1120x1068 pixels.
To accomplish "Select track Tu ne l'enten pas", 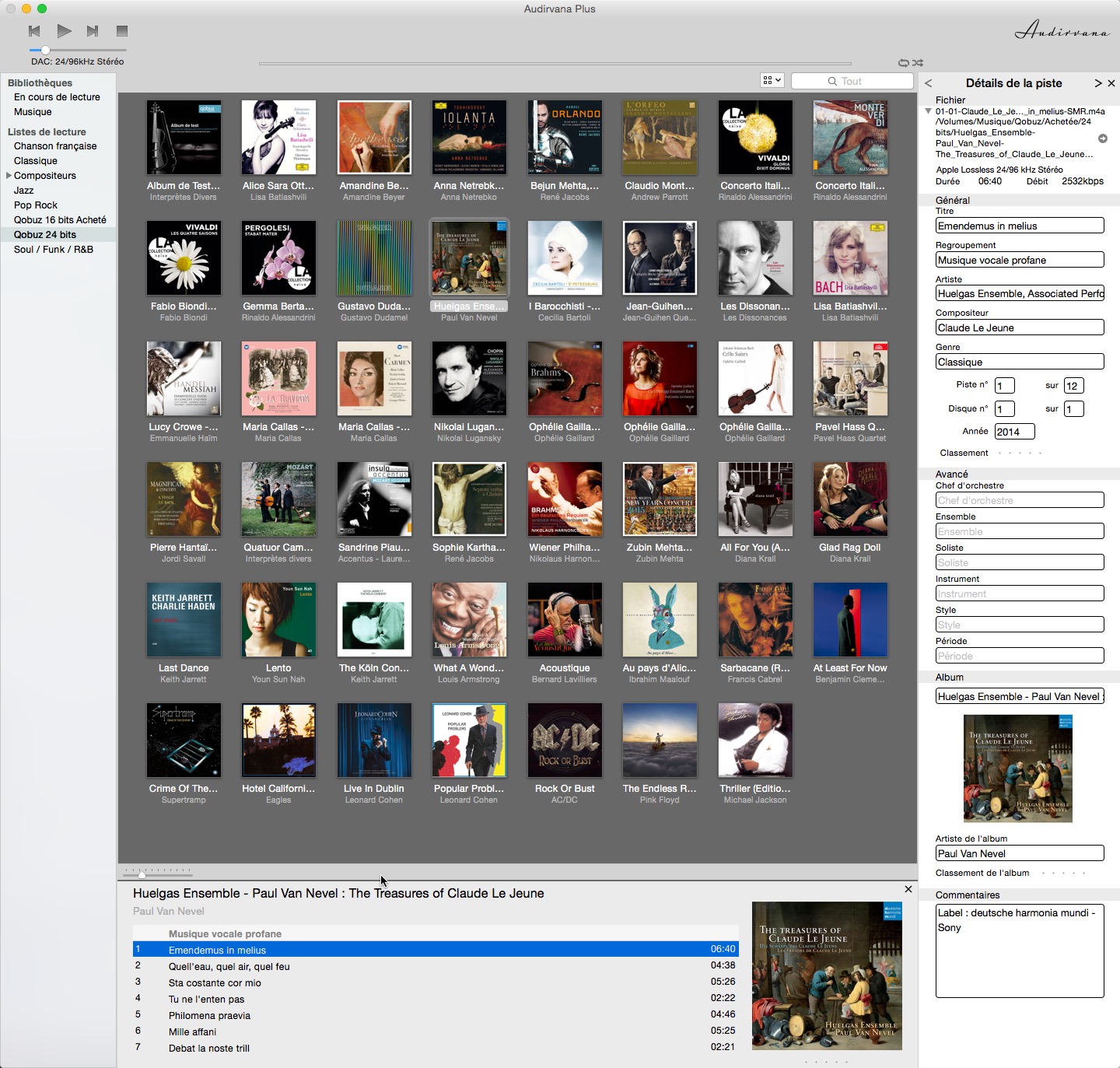I will (436, 999).
